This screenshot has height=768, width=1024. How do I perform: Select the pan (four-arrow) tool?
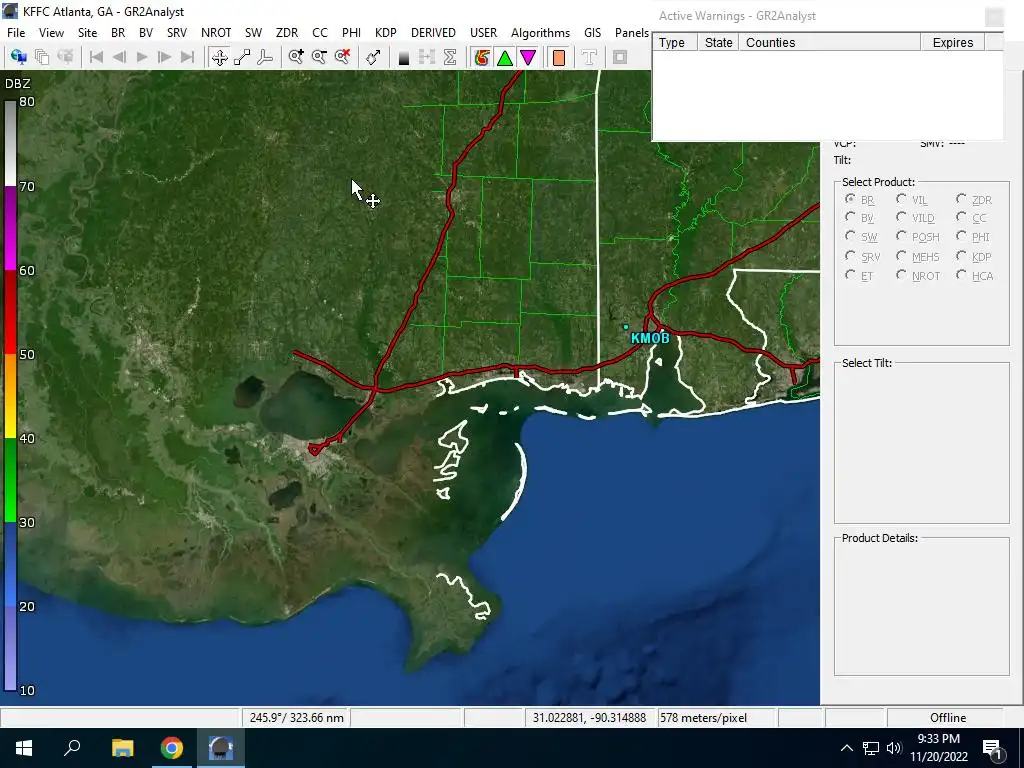pyautogui.click(x=219, y=57)
